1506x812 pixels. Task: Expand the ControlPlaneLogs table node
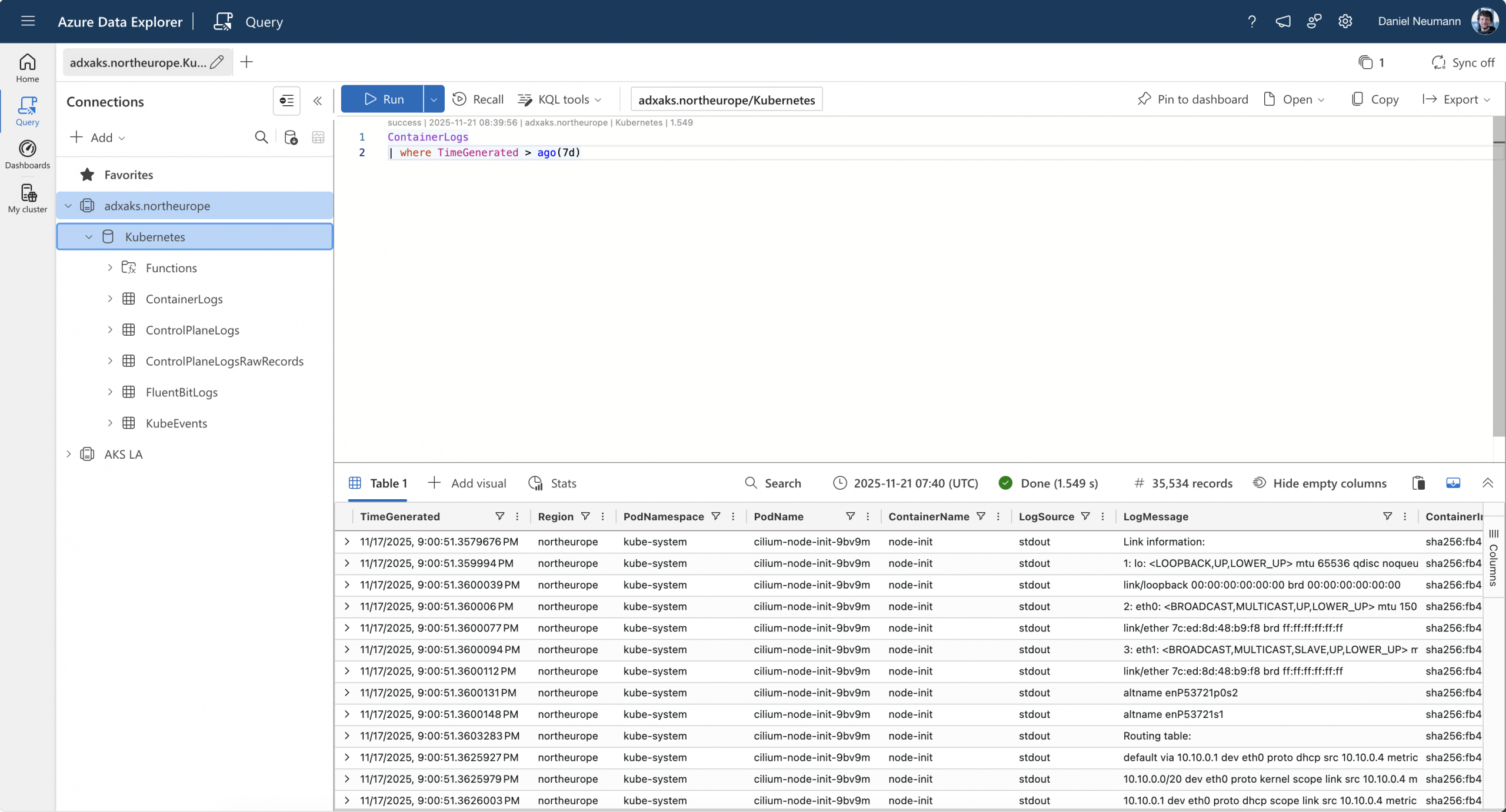pos(110,330)
